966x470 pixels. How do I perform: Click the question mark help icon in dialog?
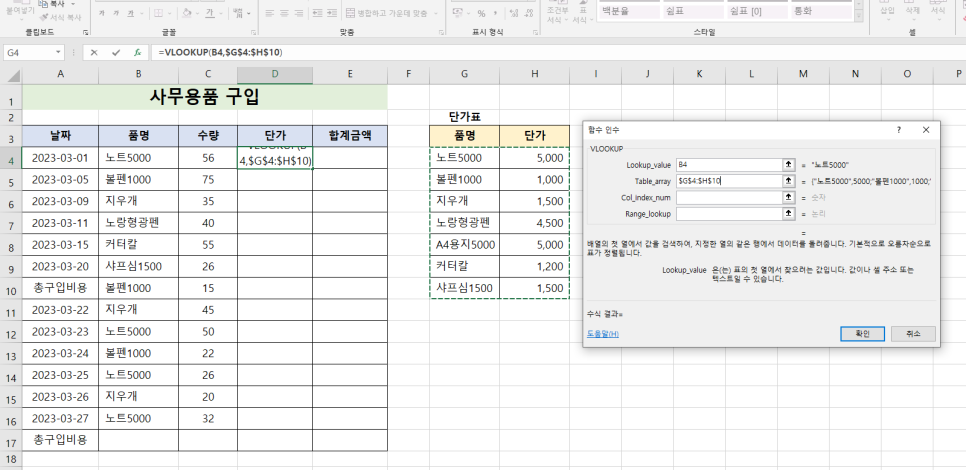pyautogui.click(x=899, y=130)
